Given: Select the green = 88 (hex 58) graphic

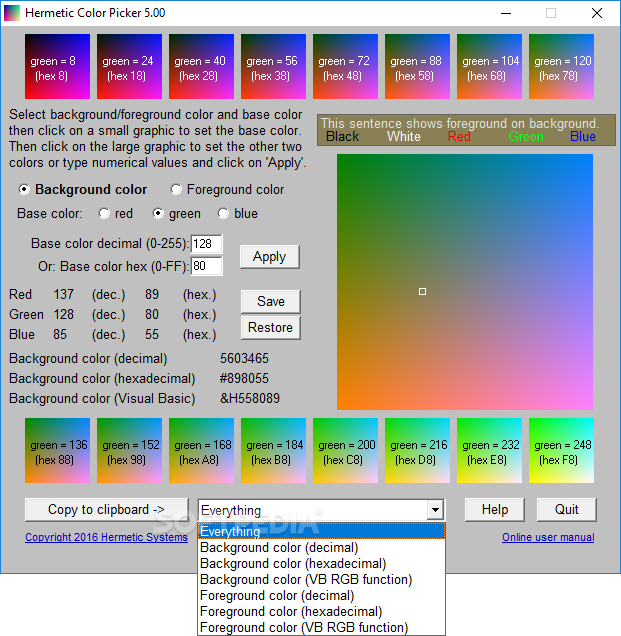Looking at the screenshot, I should [x=417, y=67].
